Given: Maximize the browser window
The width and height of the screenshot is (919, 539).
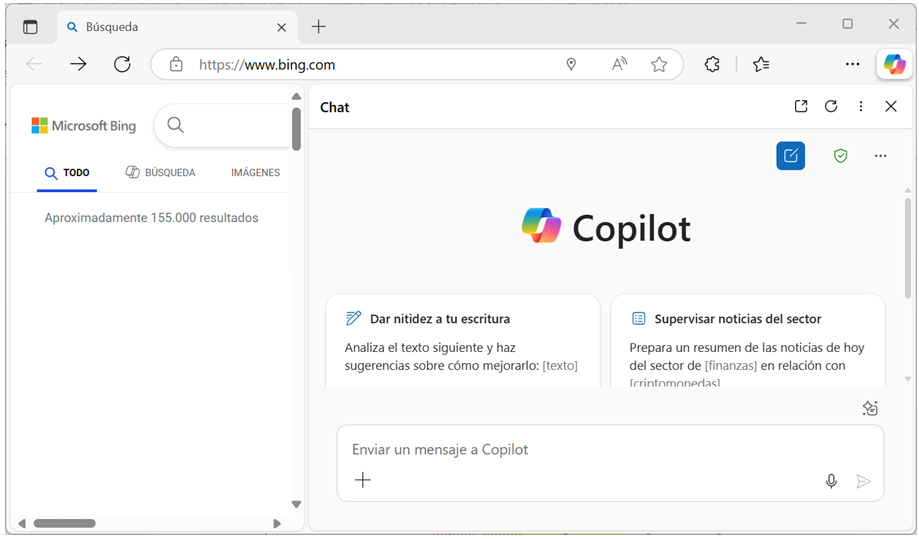Looking at the screenshot, I should (x=847, y=23).
